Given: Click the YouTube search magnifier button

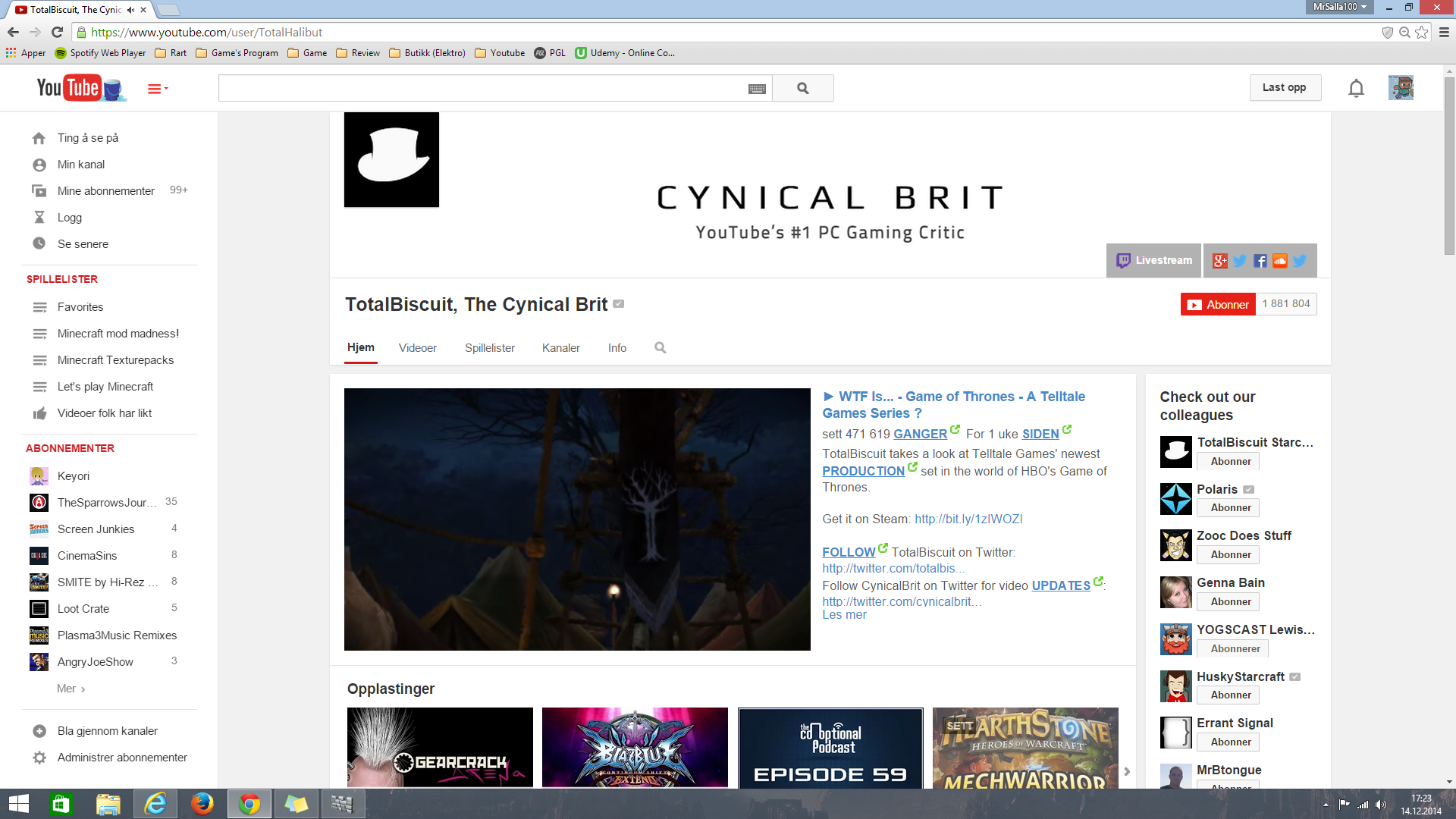Looking at the screenshot, I should point(803,89).
